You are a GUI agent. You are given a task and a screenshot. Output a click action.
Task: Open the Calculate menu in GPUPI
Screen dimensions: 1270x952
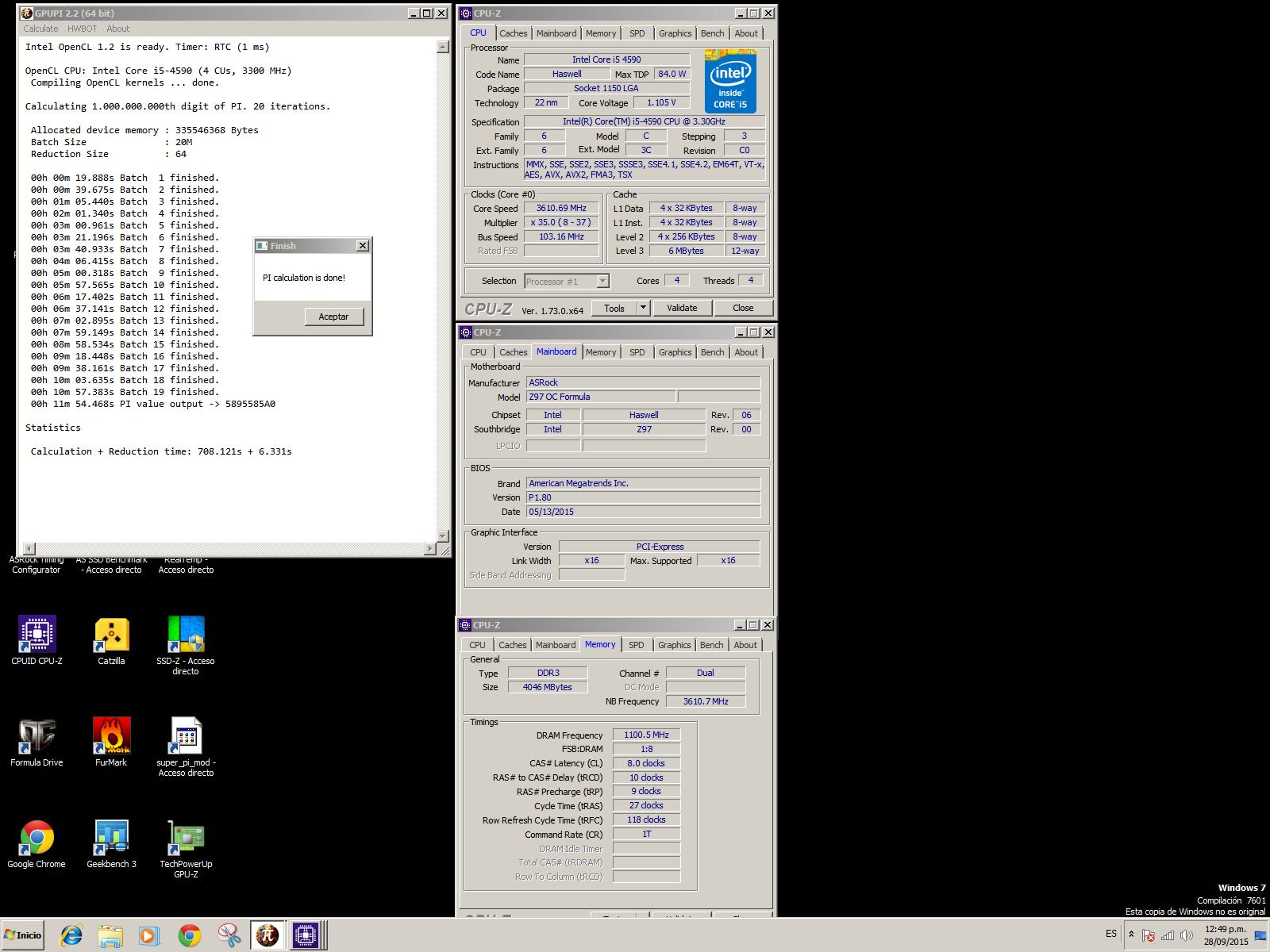40,29
